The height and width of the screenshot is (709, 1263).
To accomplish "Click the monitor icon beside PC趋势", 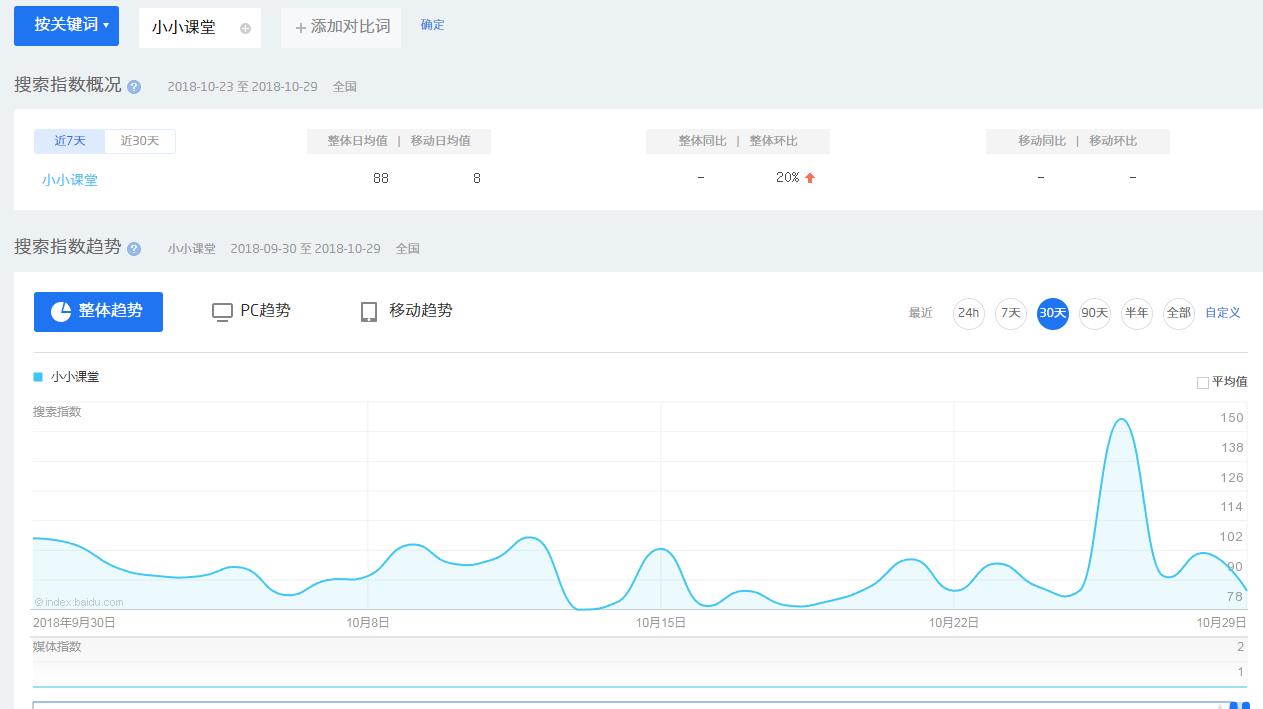I will (x=221, y=311).
